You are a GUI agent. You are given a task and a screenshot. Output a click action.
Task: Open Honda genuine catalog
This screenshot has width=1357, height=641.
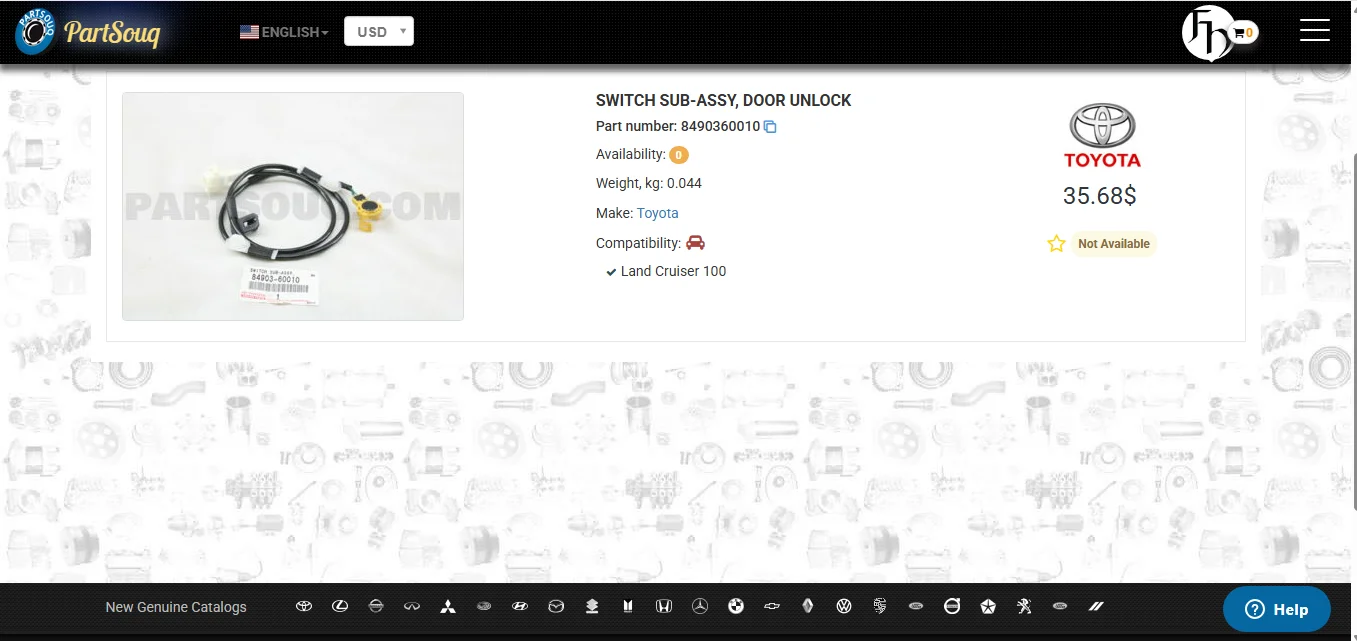664,606
